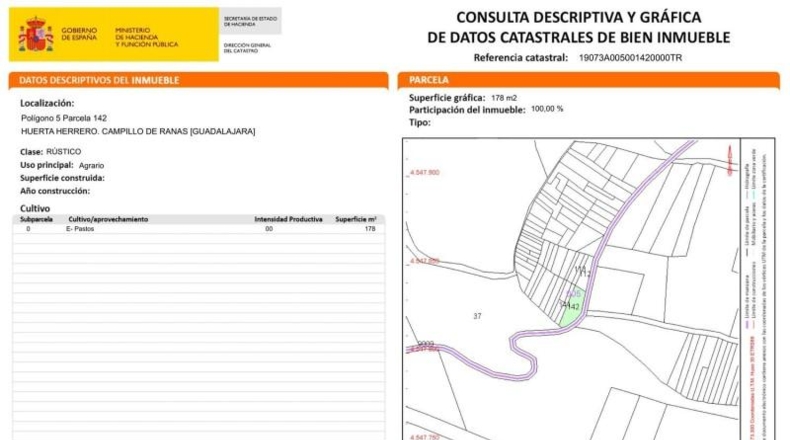The image size is (790, 440).
Task: Click the 'E- Pastos' crop cell
Action: [80, 229]
